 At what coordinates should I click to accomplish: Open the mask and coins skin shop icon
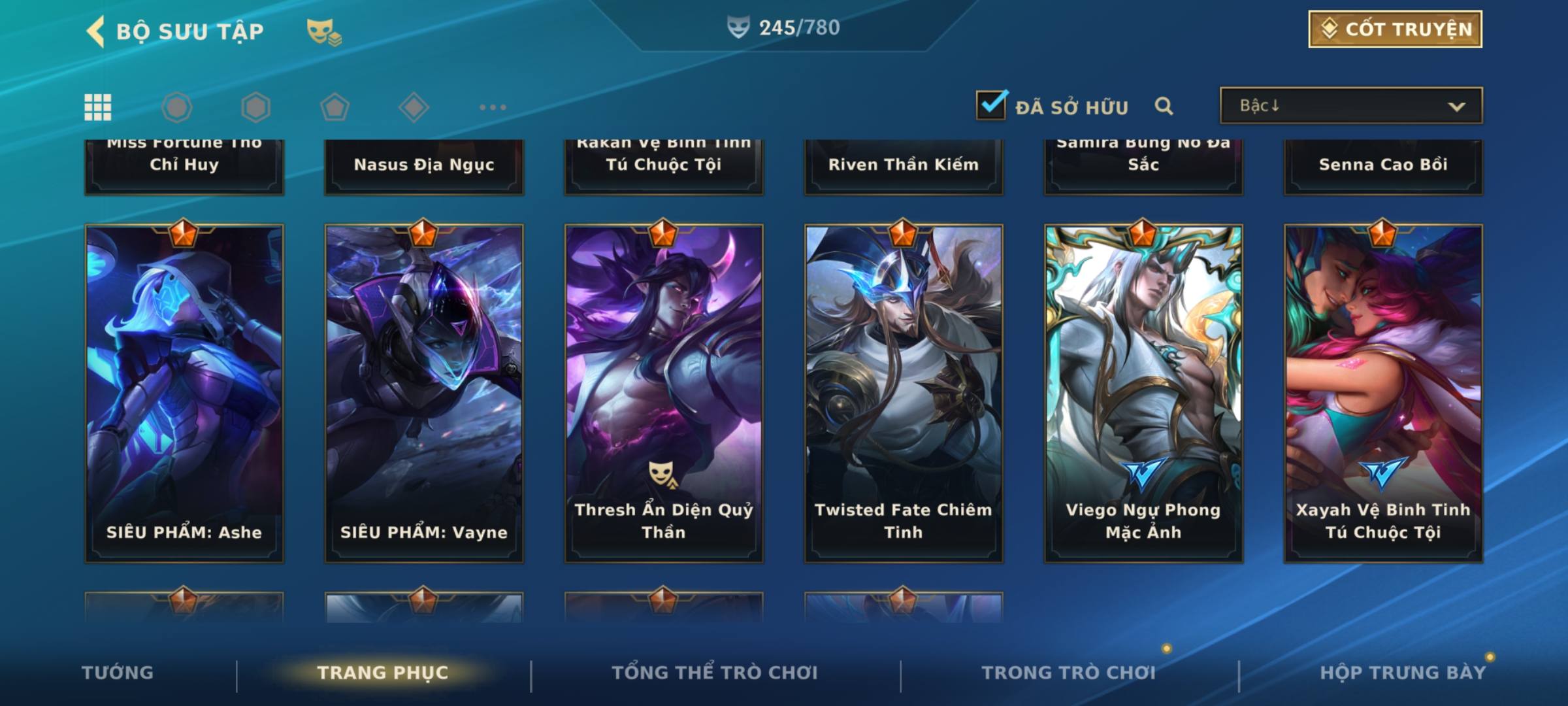[324, 32]
